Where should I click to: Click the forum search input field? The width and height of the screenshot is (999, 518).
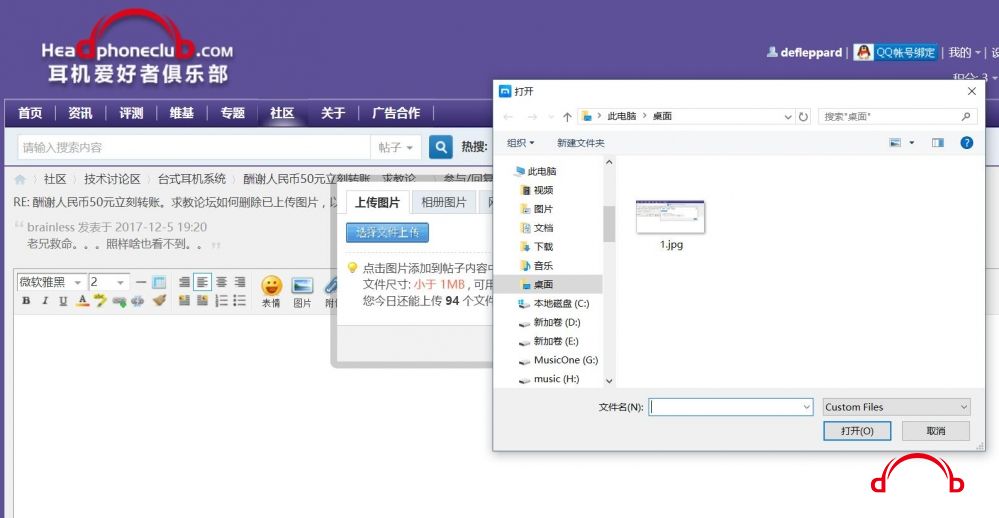tap(194, 147)
